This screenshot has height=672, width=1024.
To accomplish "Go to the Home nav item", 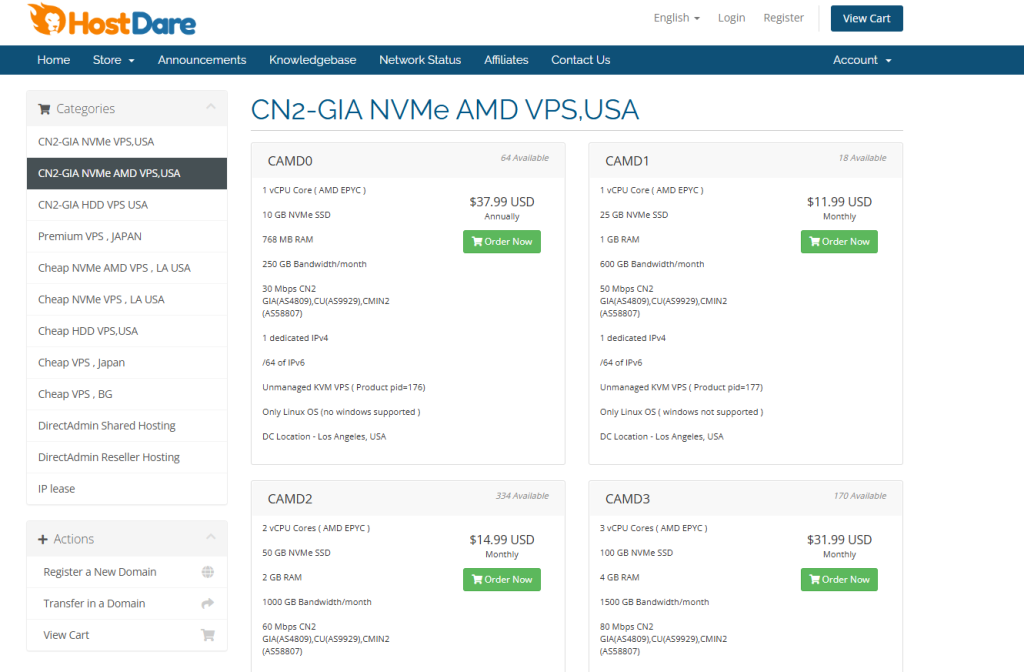I will pyautogui.click(x=54, y=60).
